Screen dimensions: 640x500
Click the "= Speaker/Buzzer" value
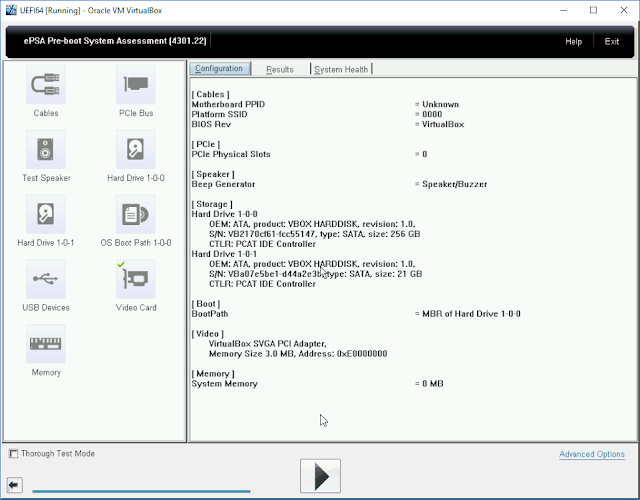click(x=451, y=184)
